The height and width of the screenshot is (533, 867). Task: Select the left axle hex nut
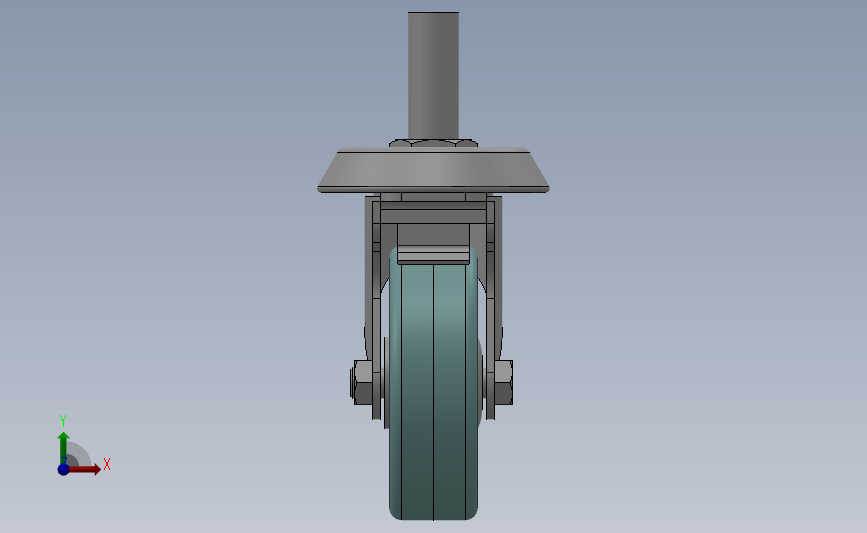point(361,383)
